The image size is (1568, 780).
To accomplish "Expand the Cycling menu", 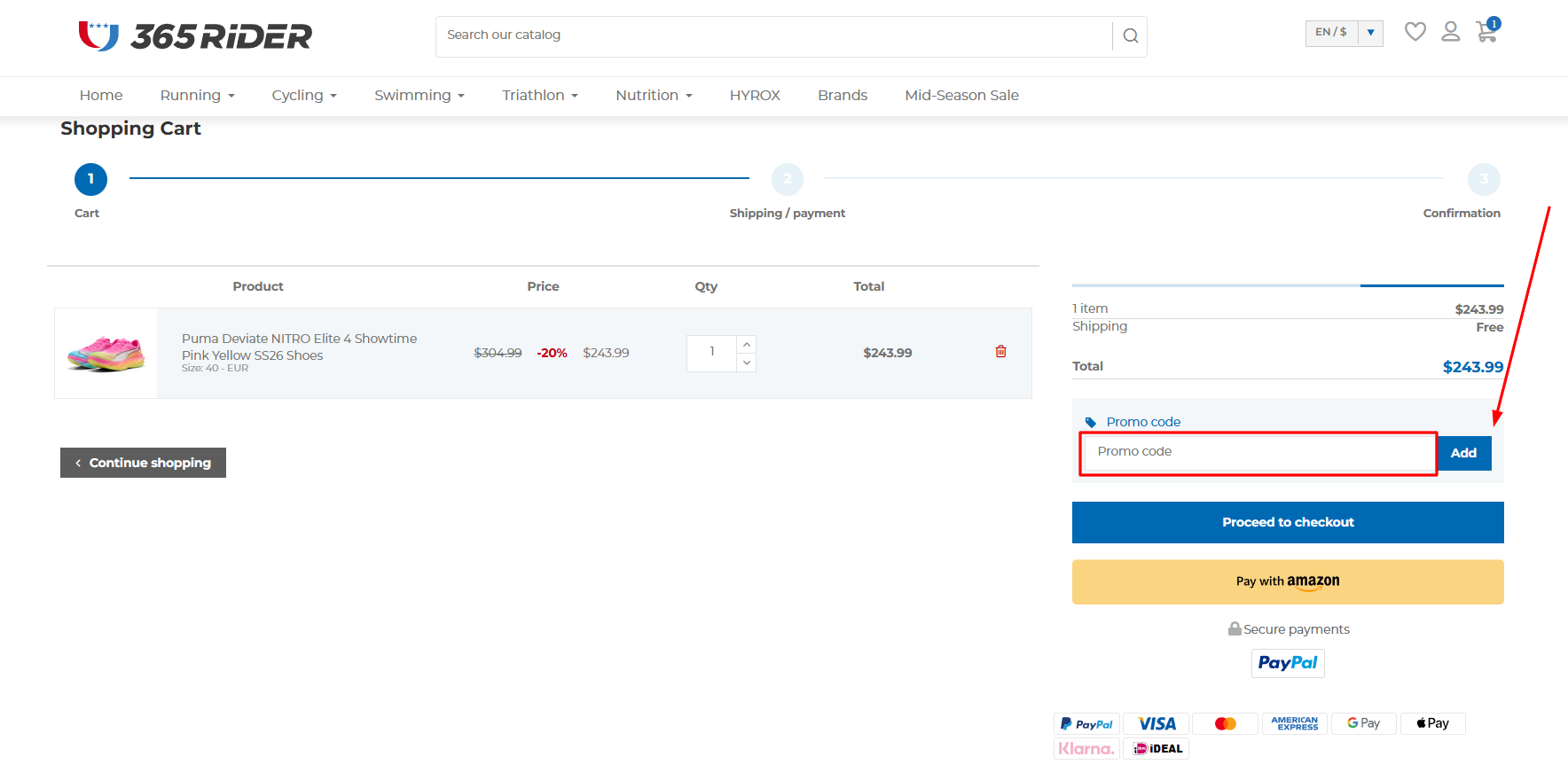I will click(304, 96).
